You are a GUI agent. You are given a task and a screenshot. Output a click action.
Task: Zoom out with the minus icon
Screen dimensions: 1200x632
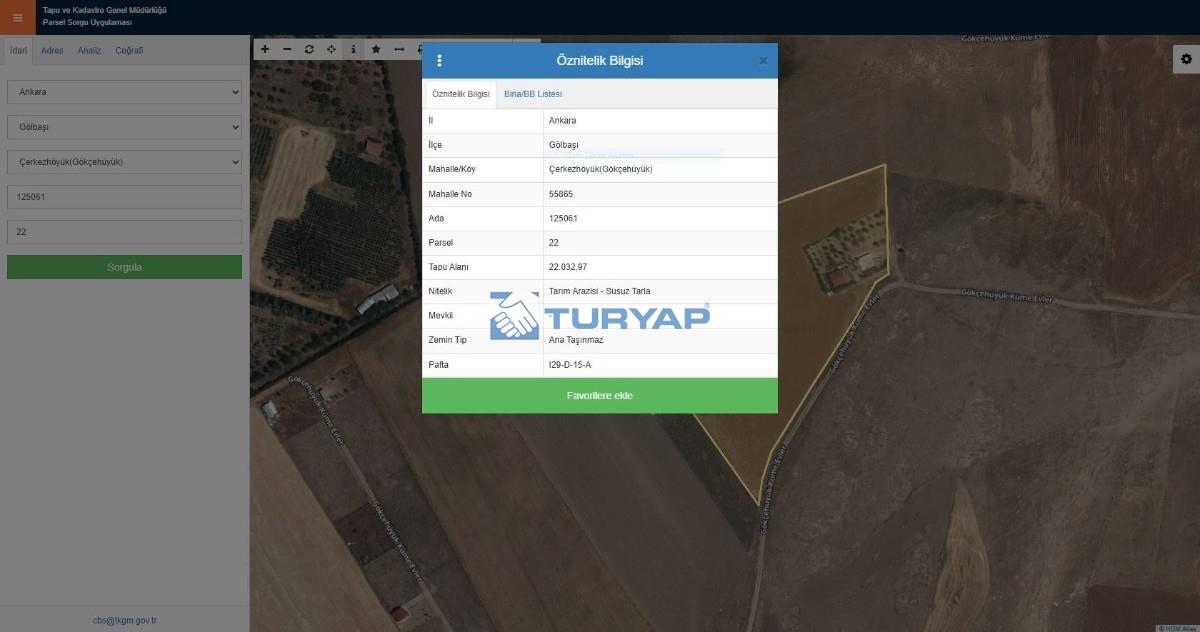tap(287, 49)
